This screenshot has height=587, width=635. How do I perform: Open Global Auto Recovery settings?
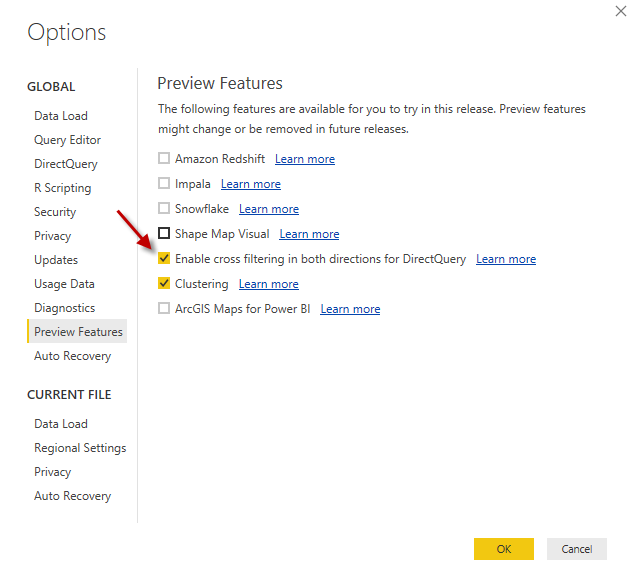[x=72, y=356]
